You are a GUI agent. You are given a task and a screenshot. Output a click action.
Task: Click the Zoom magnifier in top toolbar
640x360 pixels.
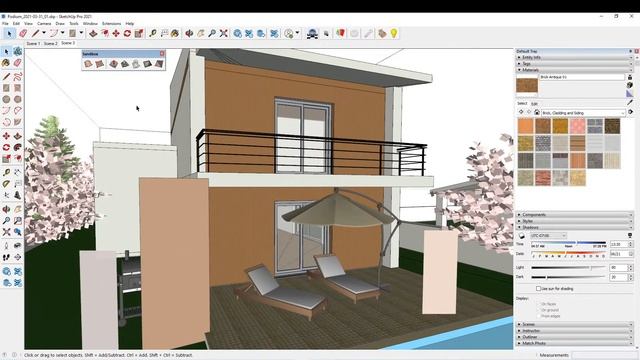pyautogui.click(x=212, y=33)
